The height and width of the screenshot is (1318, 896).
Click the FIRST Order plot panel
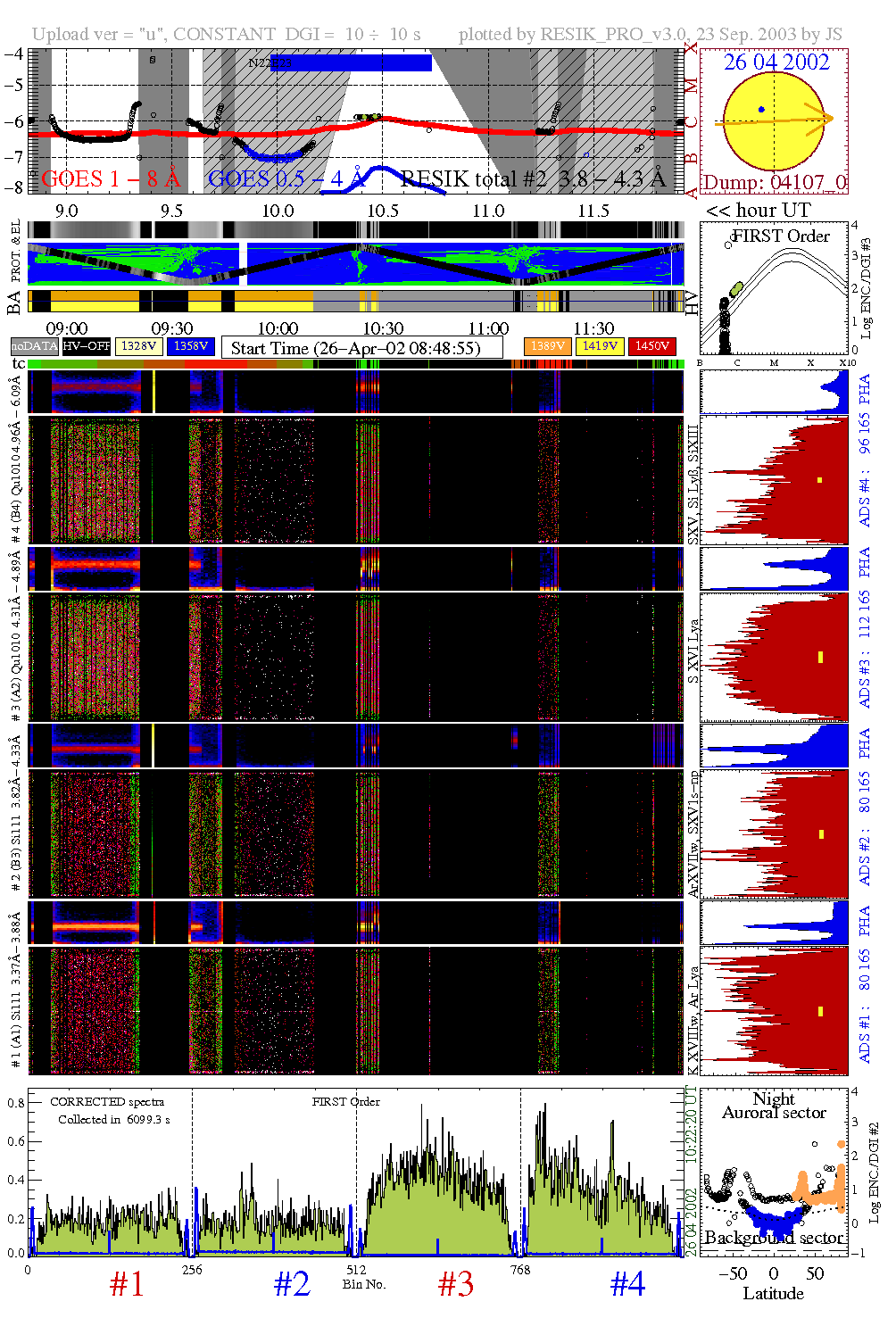pos(774,290)
